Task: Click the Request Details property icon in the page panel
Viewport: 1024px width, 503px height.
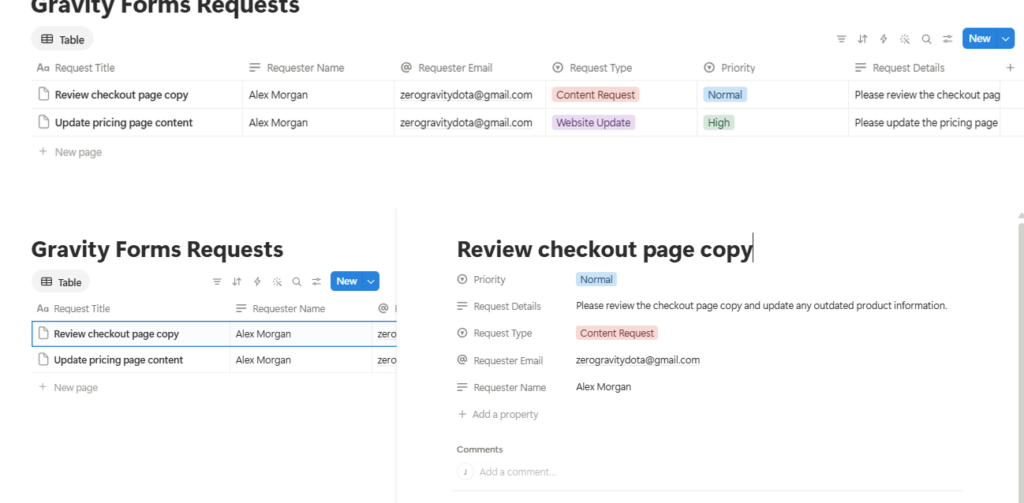Action: click(462, 306)
